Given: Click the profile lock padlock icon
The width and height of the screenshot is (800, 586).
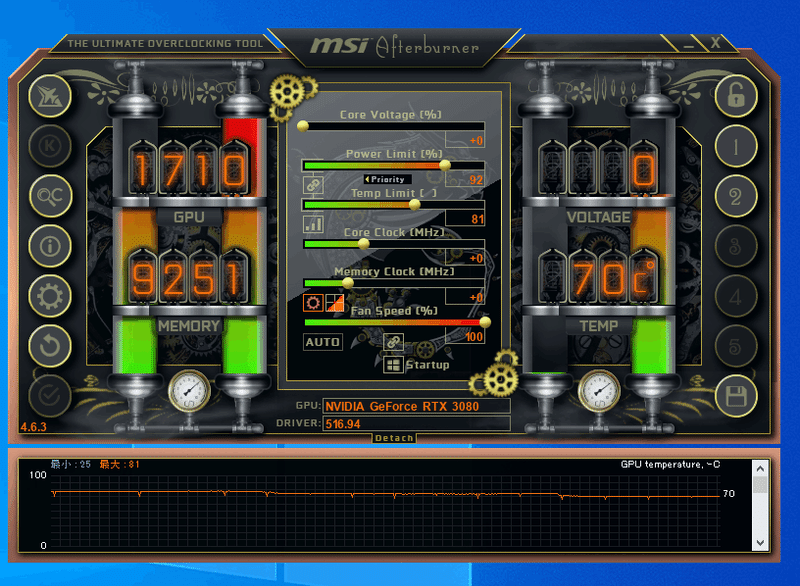Looking at the screenshot, I should (x=736, y=96).
